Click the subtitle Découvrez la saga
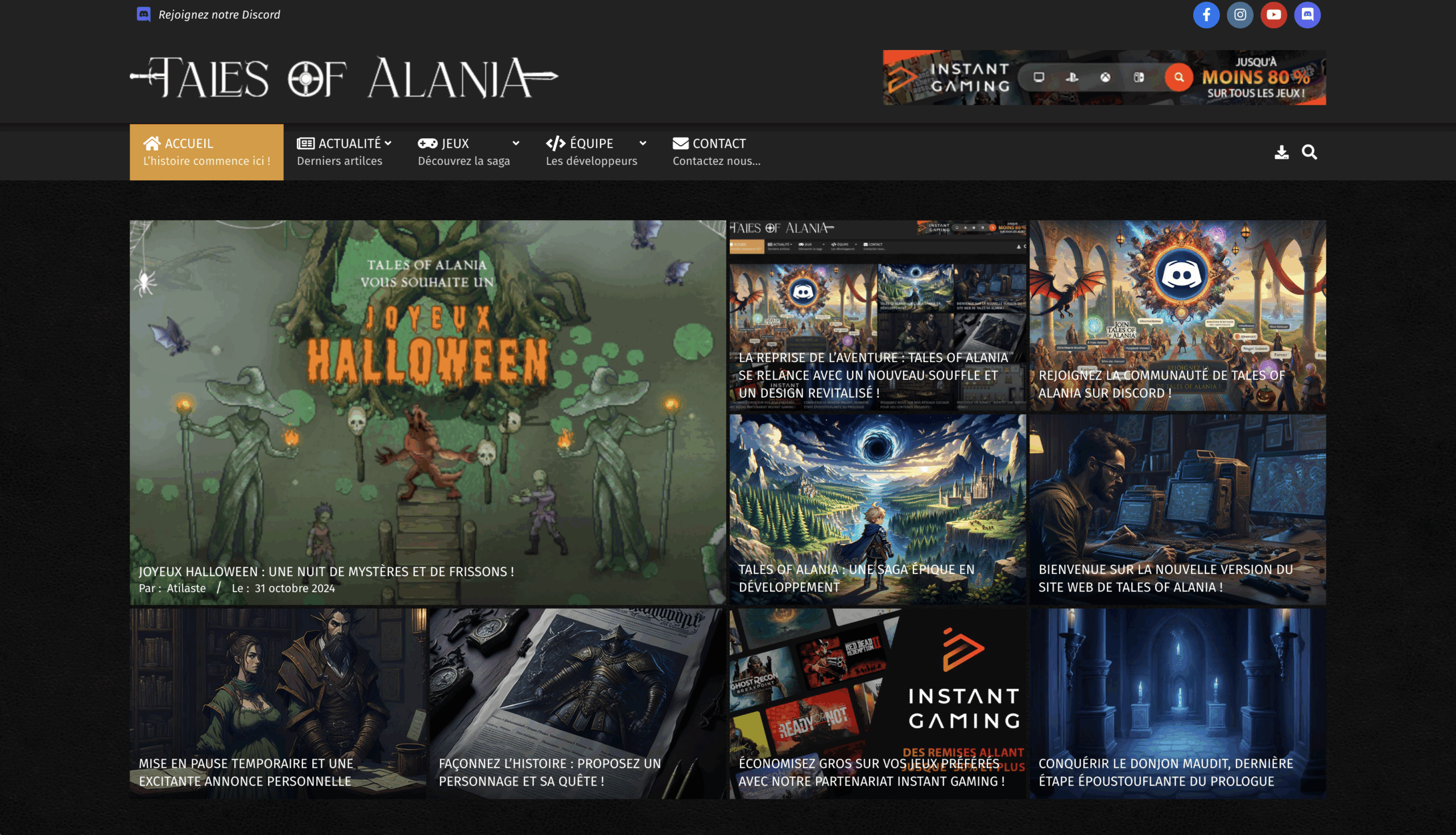 point(464,161)
